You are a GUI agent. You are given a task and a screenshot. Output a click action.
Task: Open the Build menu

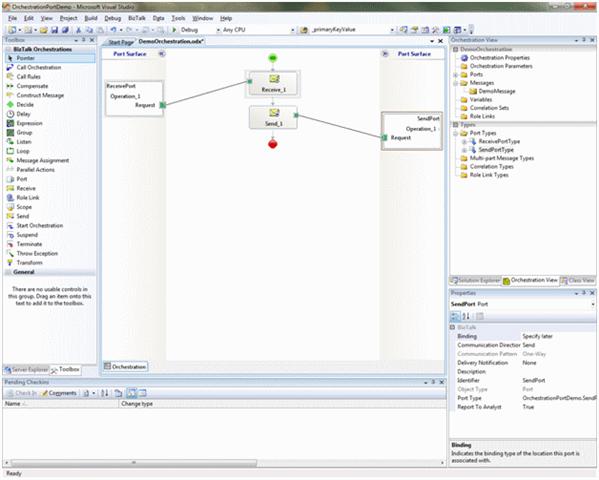pyautogui.click(x=91, y=18)
